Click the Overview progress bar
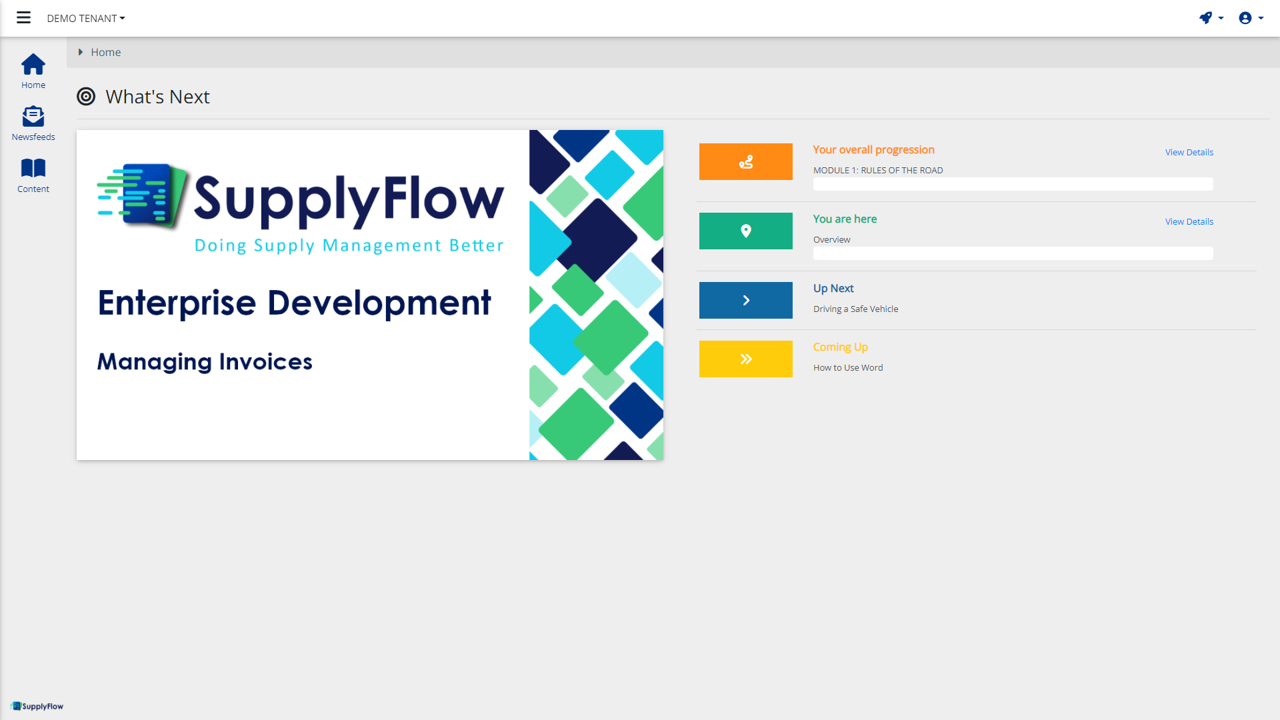This screenshot has height=720, width=1280. [1012, 254]
